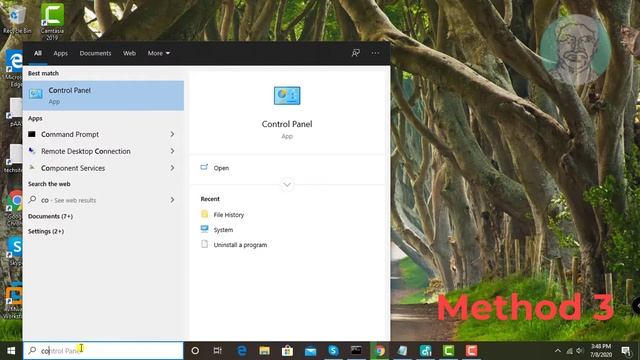Screen dimensions: 640x360
Task: Click the search feedback icon
Action: point(356,53)
